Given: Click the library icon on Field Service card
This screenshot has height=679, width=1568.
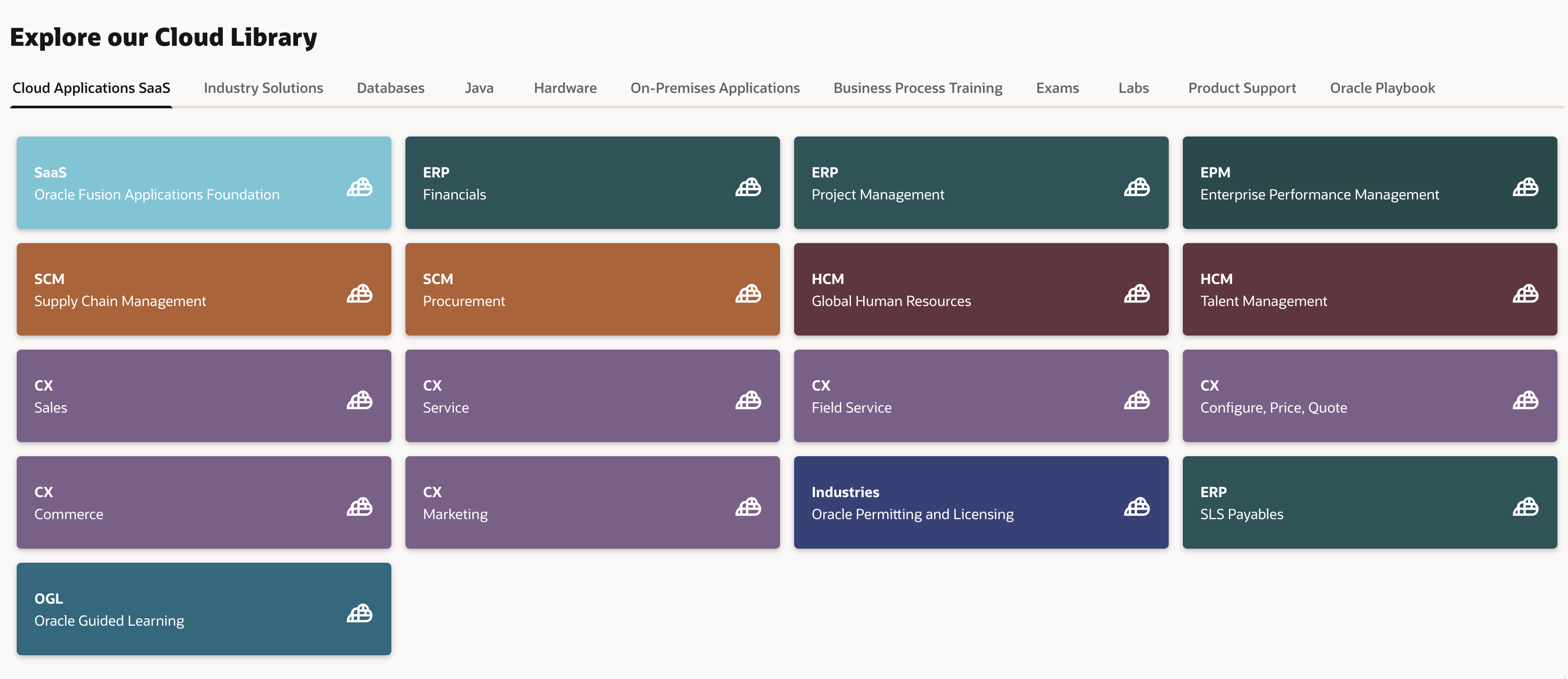Looking at the screenshot, I should pos(1137,400).
